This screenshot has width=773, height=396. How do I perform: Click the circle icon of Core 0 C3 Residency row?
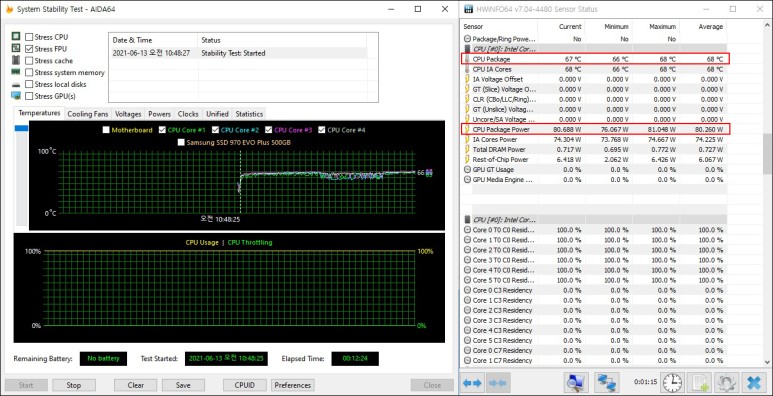pos(467,290)
